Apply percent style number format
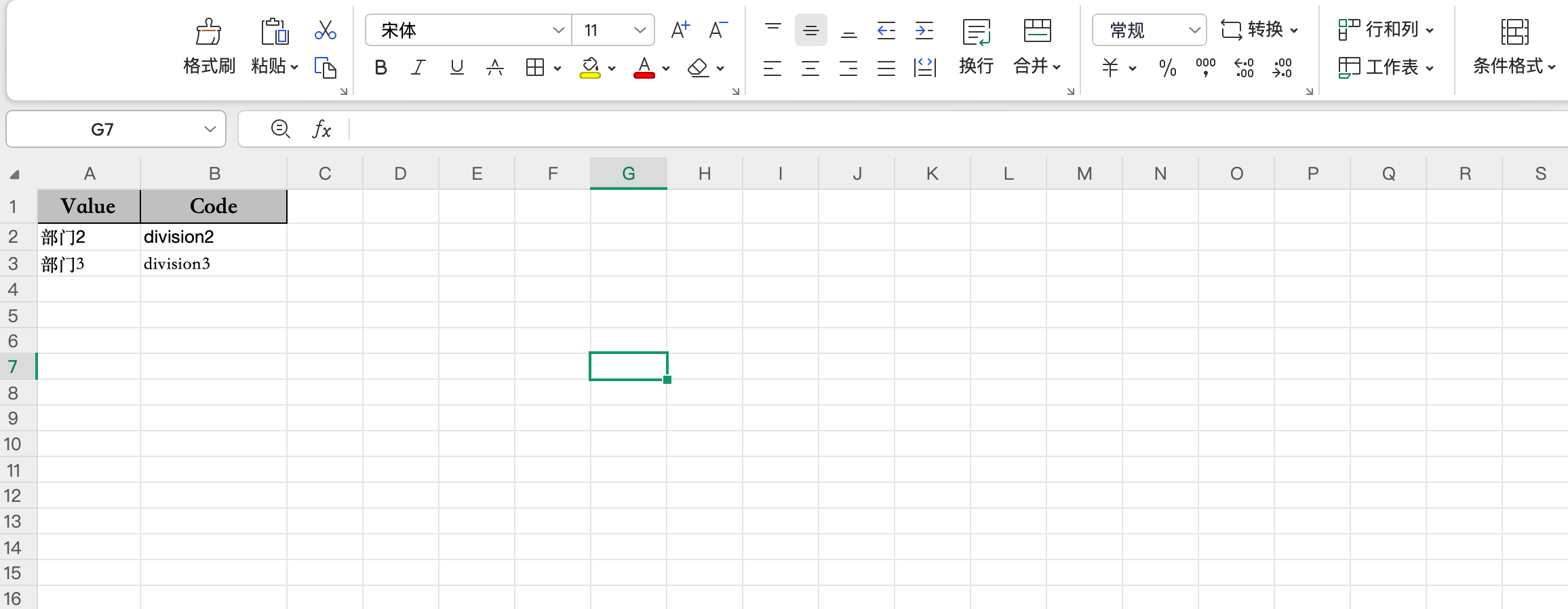1568x609 pixels. click(1167, 67)
